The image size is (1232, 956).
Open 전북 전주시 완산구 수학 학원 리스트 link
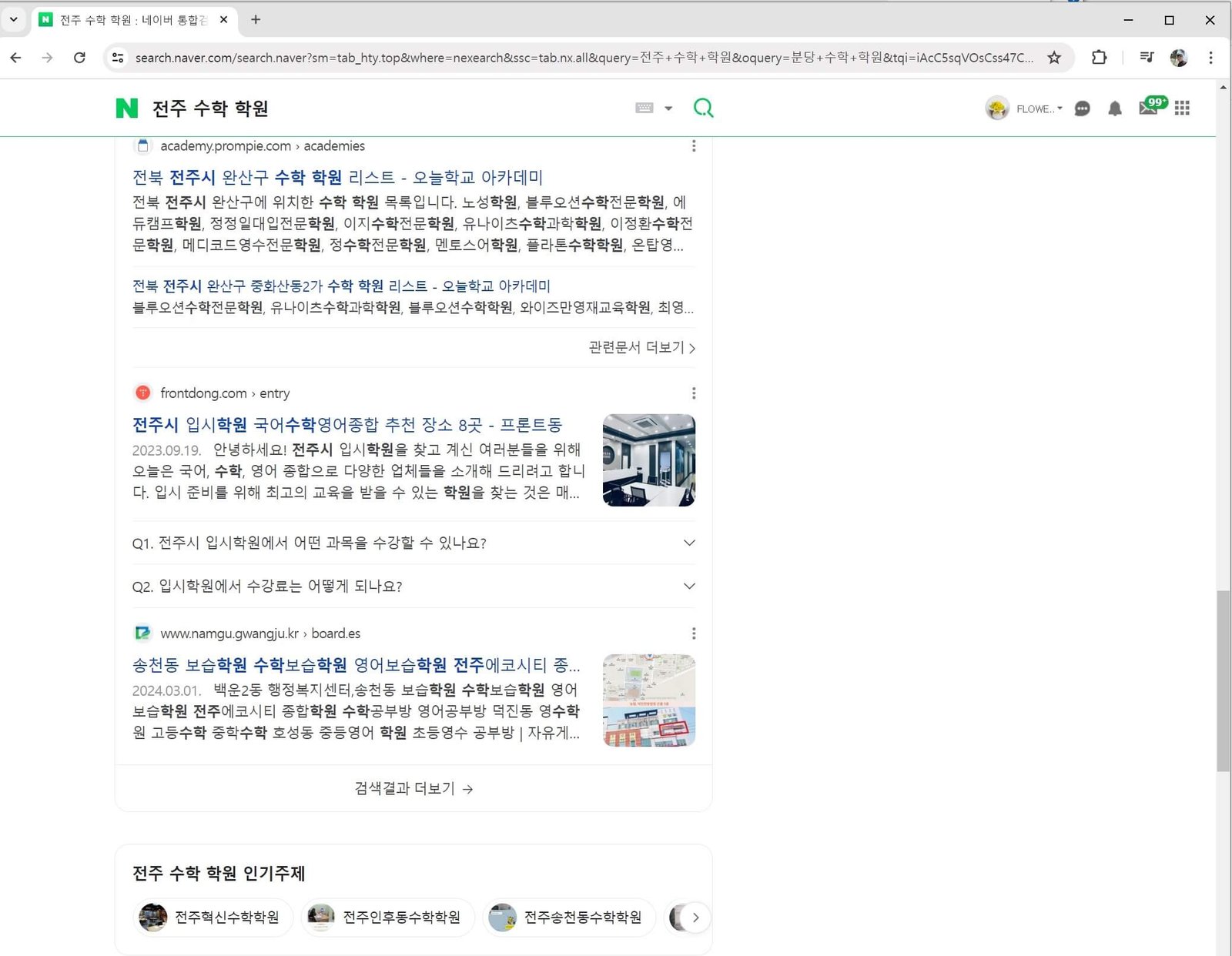337,177
